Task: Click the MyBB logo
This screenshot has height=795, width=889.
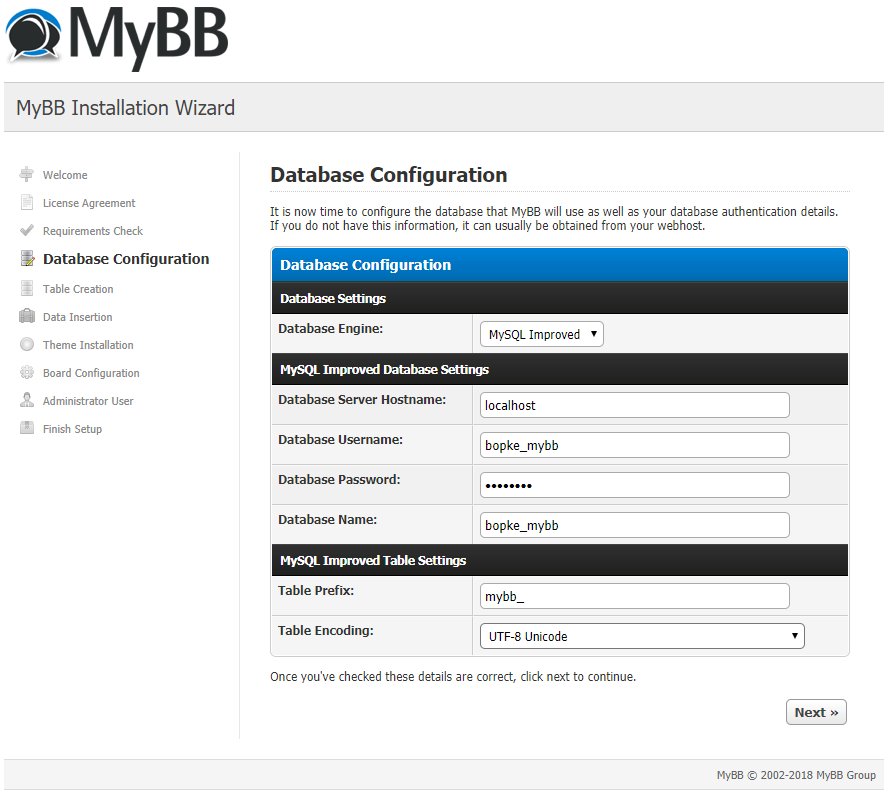Action: click(117, 37)
